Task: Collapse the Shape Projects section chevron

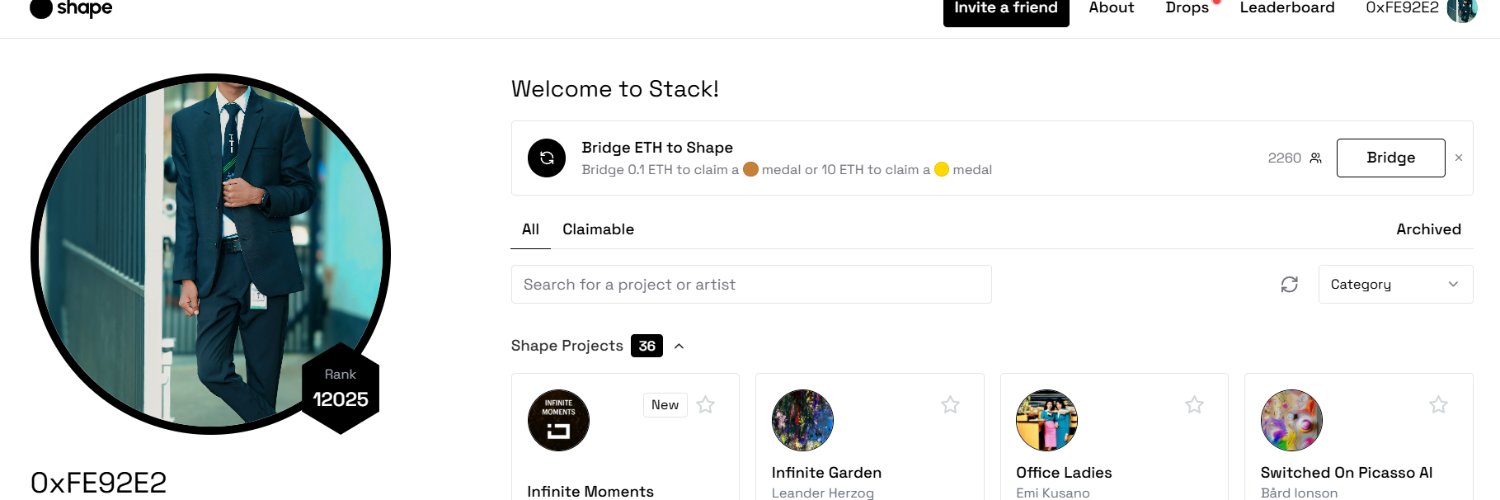Action: 679,346
